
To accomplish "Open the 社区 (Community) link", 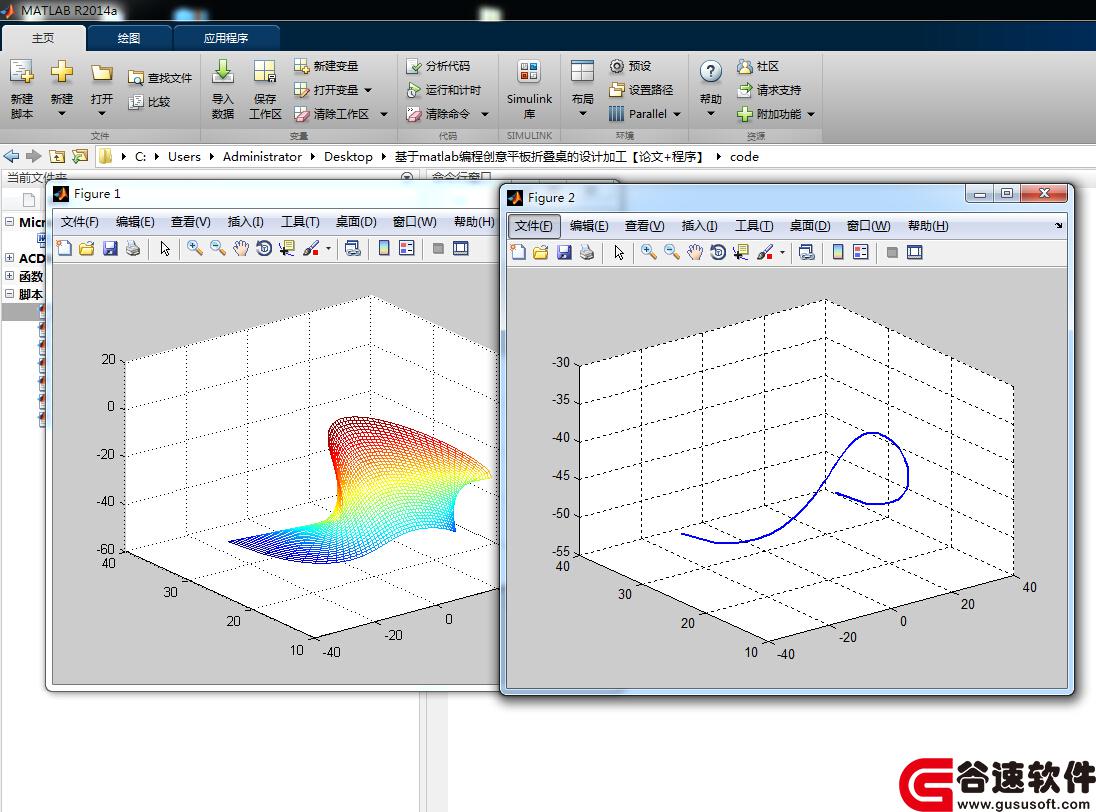I will (x=758, y=66).
